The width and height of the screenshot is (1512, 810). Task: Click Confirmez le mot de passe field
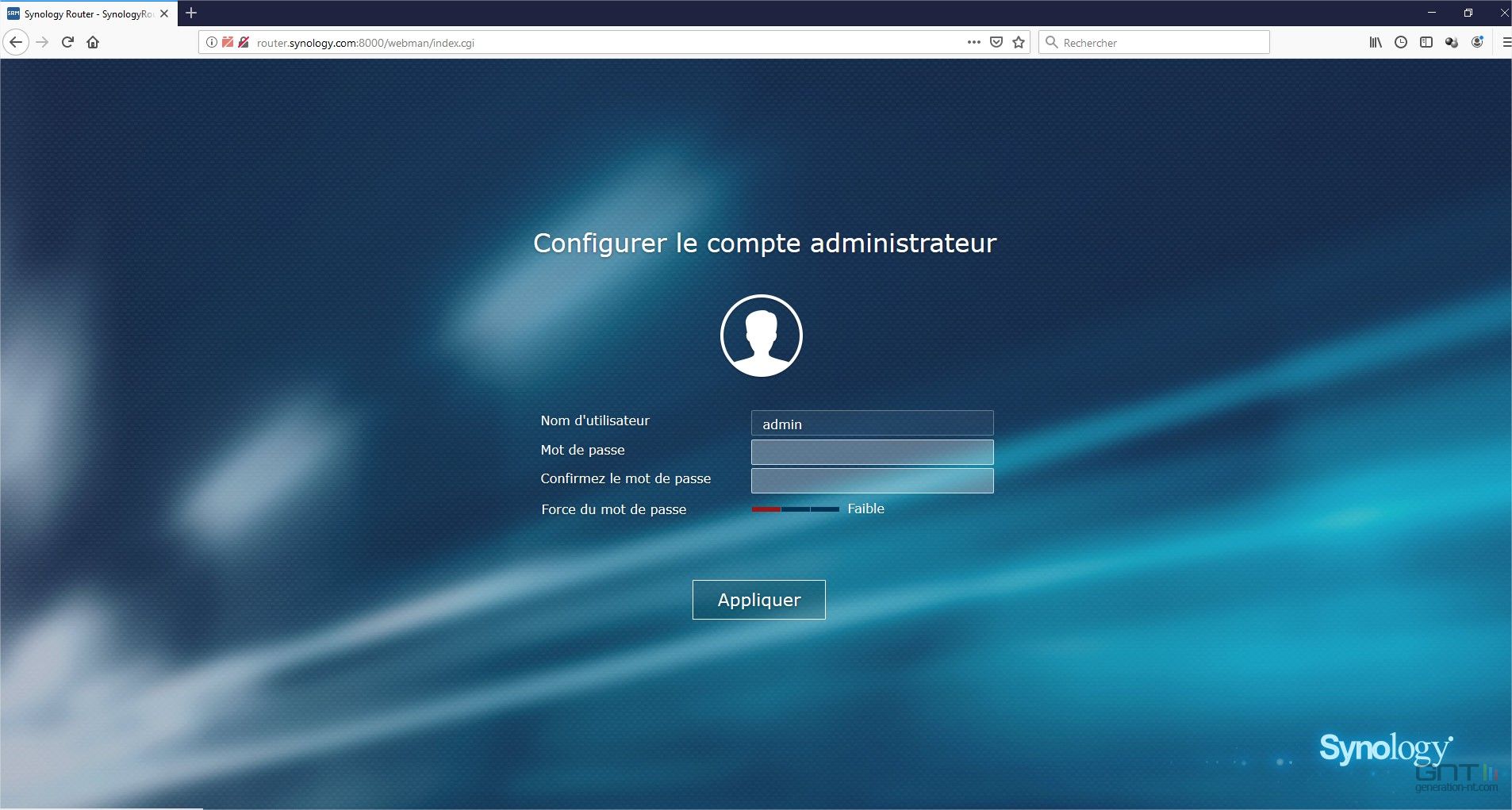pyautogui.click(x=872, y=480)
